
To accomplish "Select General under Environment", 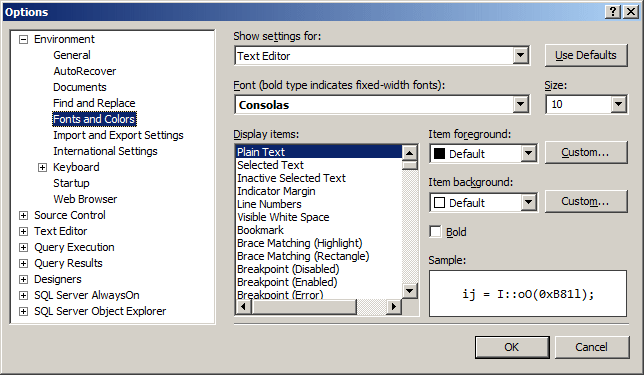I will [x=72, y=55].
